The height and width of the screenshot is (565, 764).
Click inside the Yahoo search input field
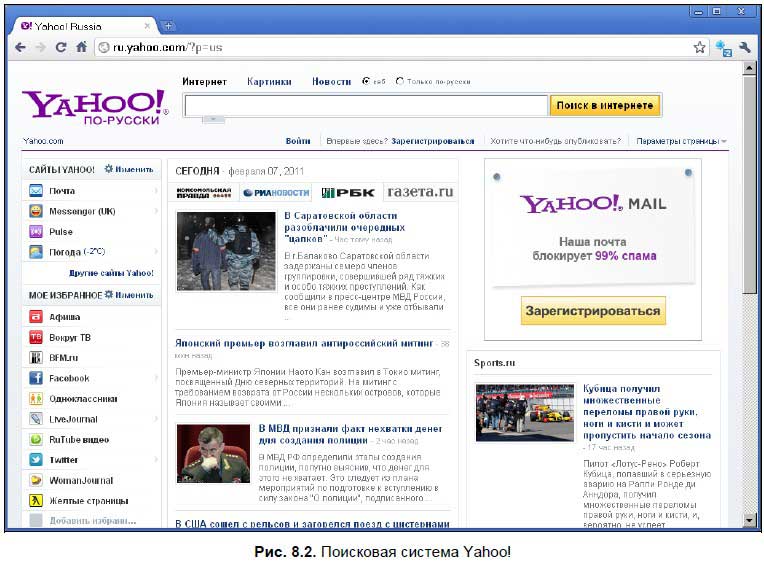pos(366,105)
